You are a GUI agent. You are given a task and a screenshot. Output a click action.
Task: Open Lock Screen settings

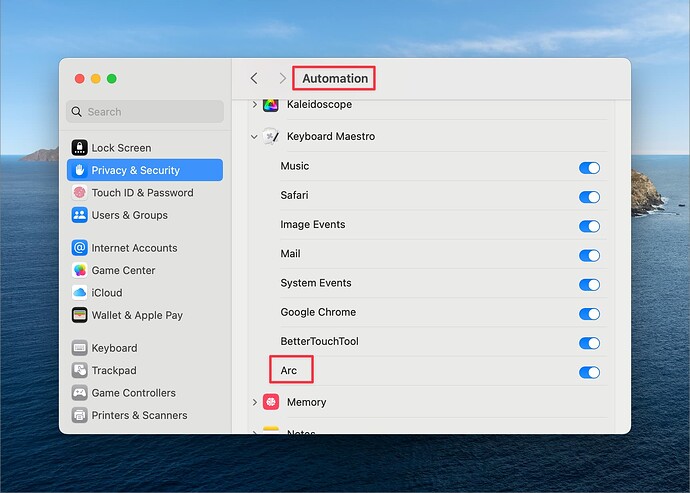coord(145,147)
